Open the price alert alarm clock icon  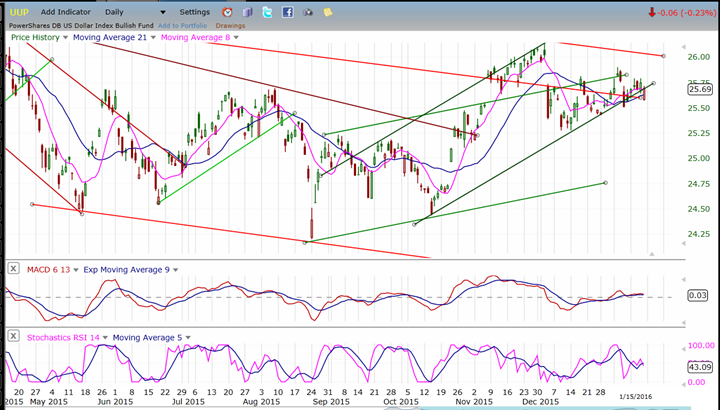(227, 12)
